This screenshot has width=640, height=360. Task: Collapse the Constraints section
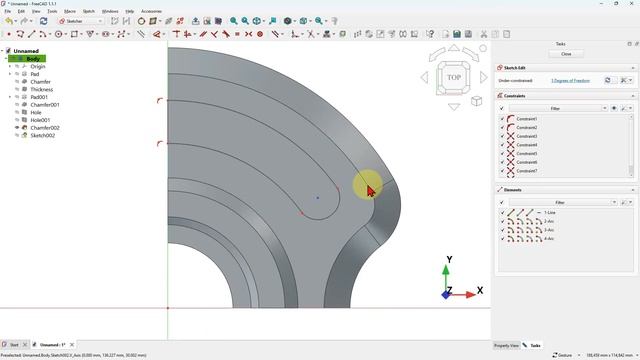point(633,96)
